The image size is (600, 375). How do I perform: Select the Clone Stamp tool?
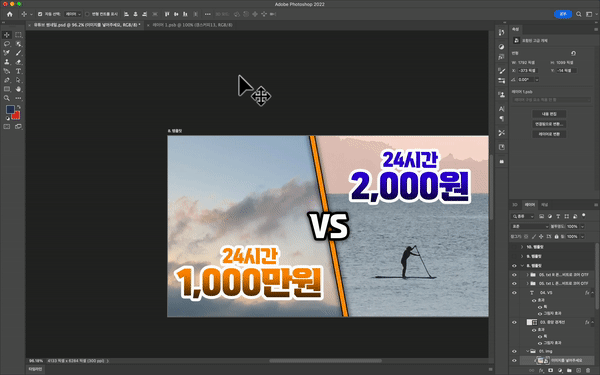[x=7, y=62]
